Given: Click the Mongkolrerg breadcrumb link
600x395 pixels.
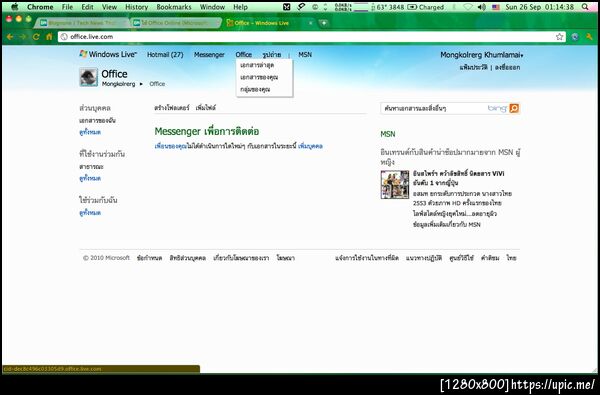Looking at the screenshot, I should coord(118,84).
